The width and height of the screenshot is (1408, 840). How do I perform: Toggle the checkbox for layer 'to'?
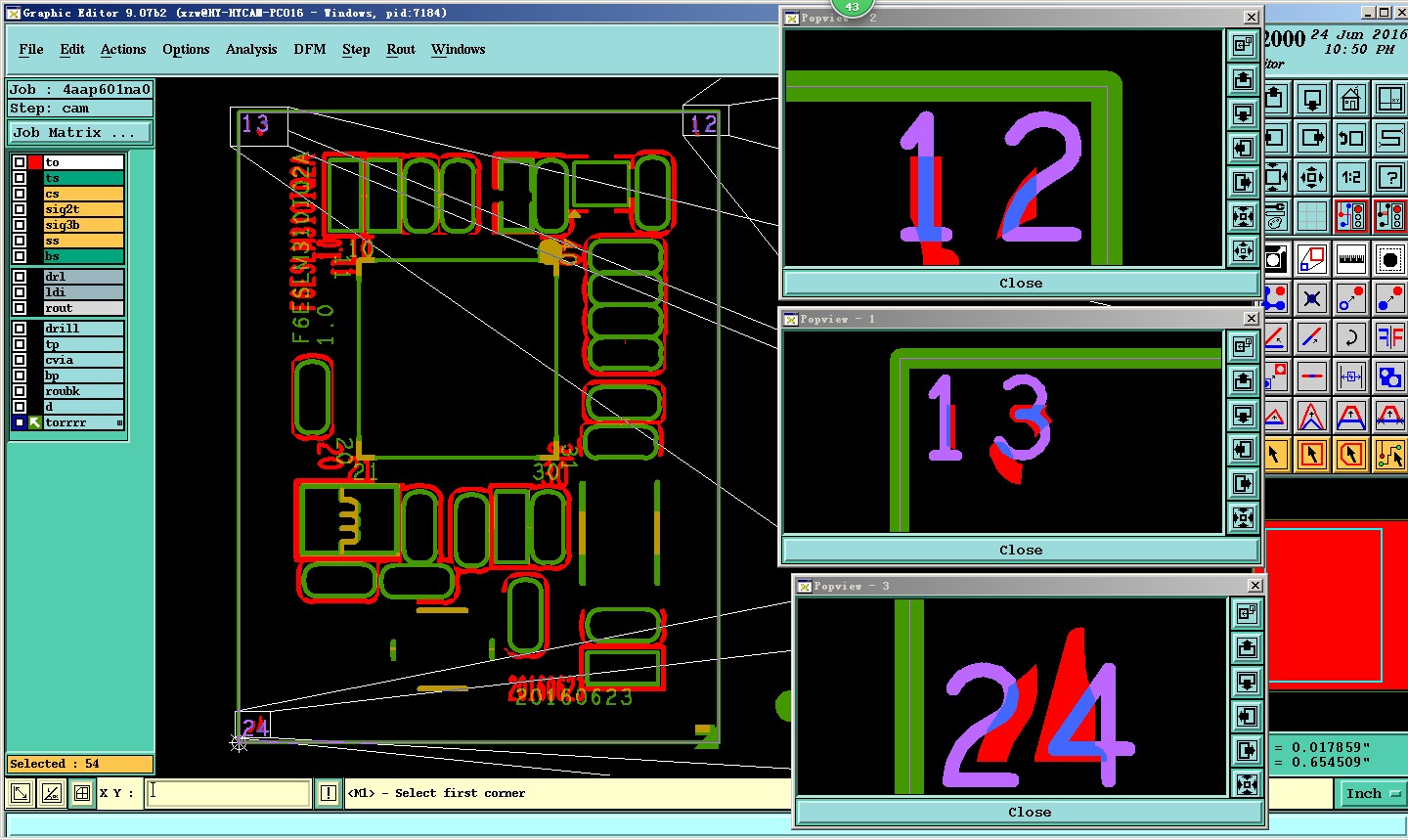tap(20, 162)
